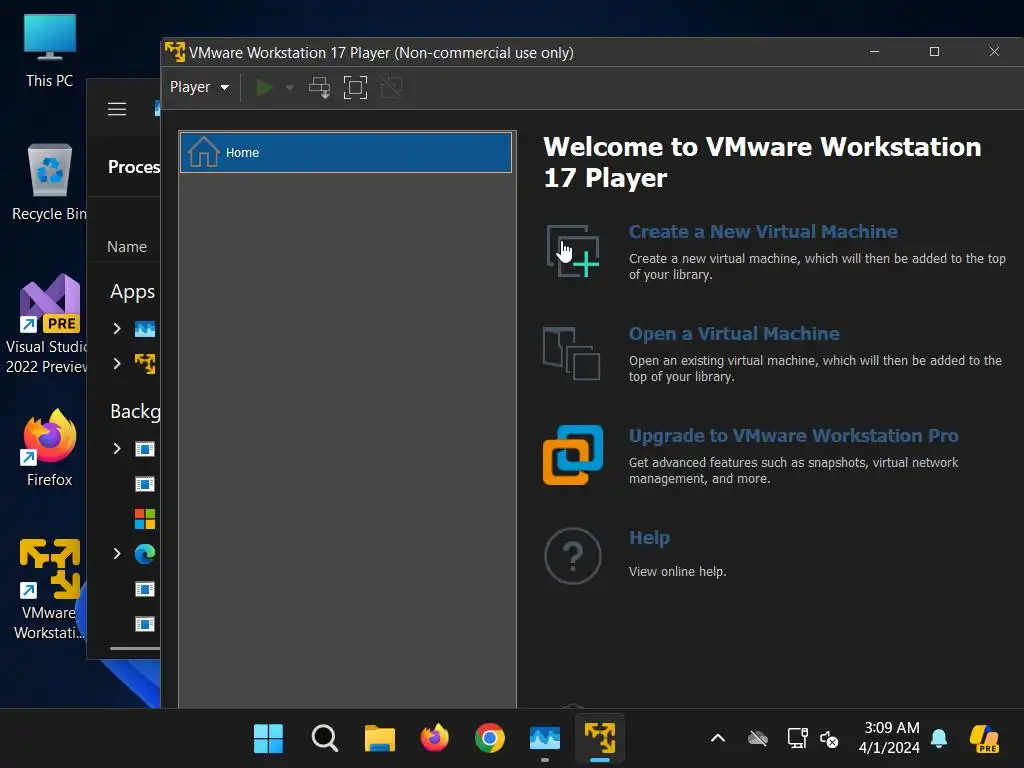Switch to Task Manager on taskbar
The image size is (1024, 768).
coord(545,739)
